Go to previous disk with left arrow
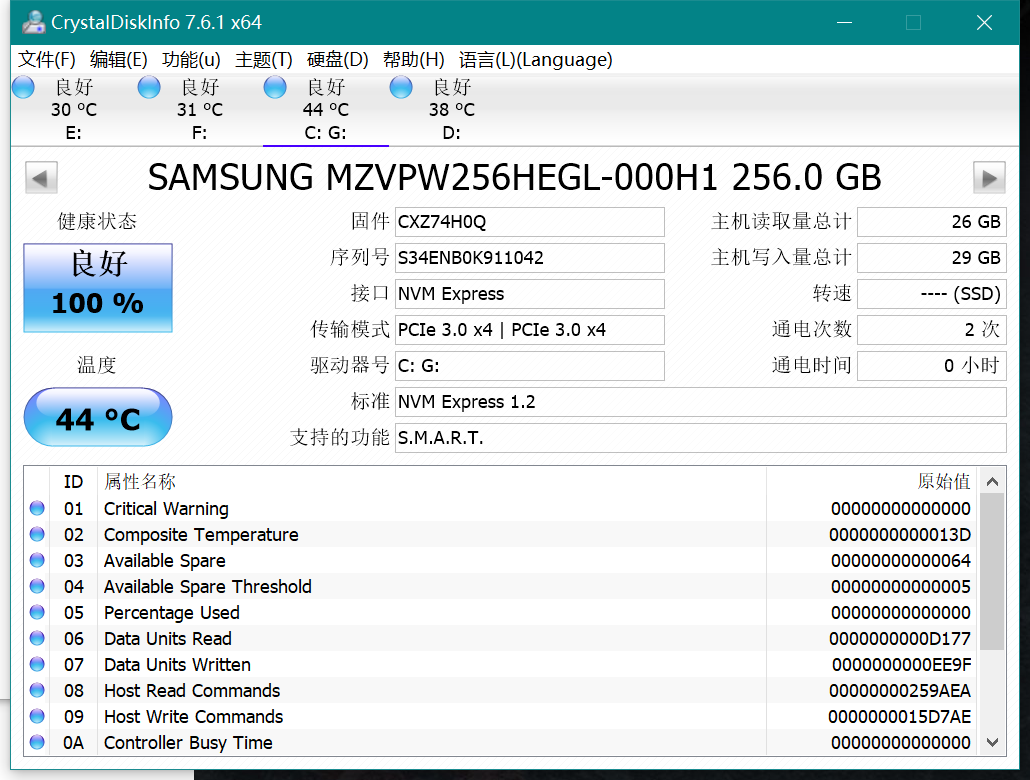This screenshot has height=780, width=1030. click(41, 177)
